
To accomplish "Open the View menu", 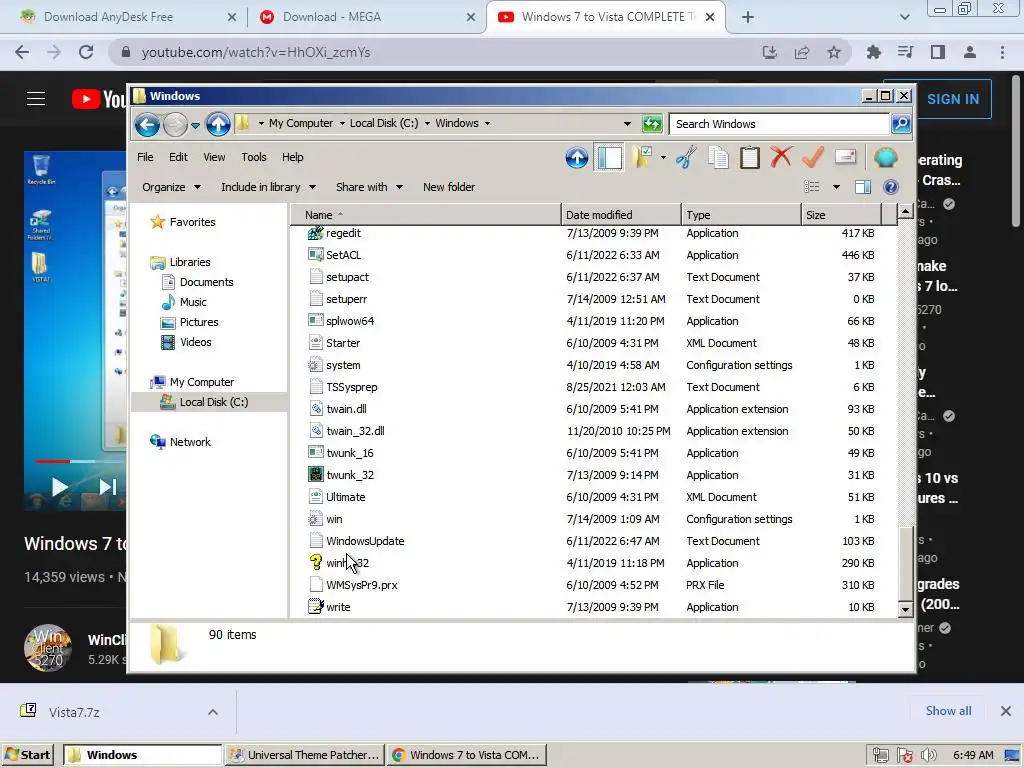I will click(214, 157).
